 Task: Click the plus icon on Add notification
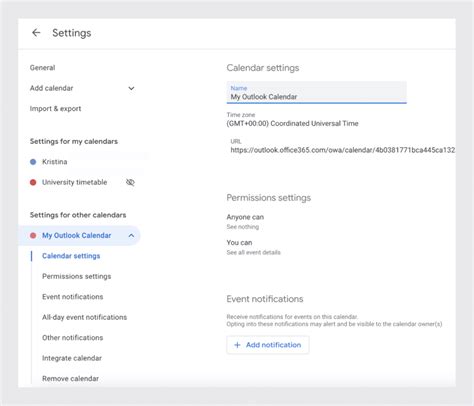tap(237, 345)
